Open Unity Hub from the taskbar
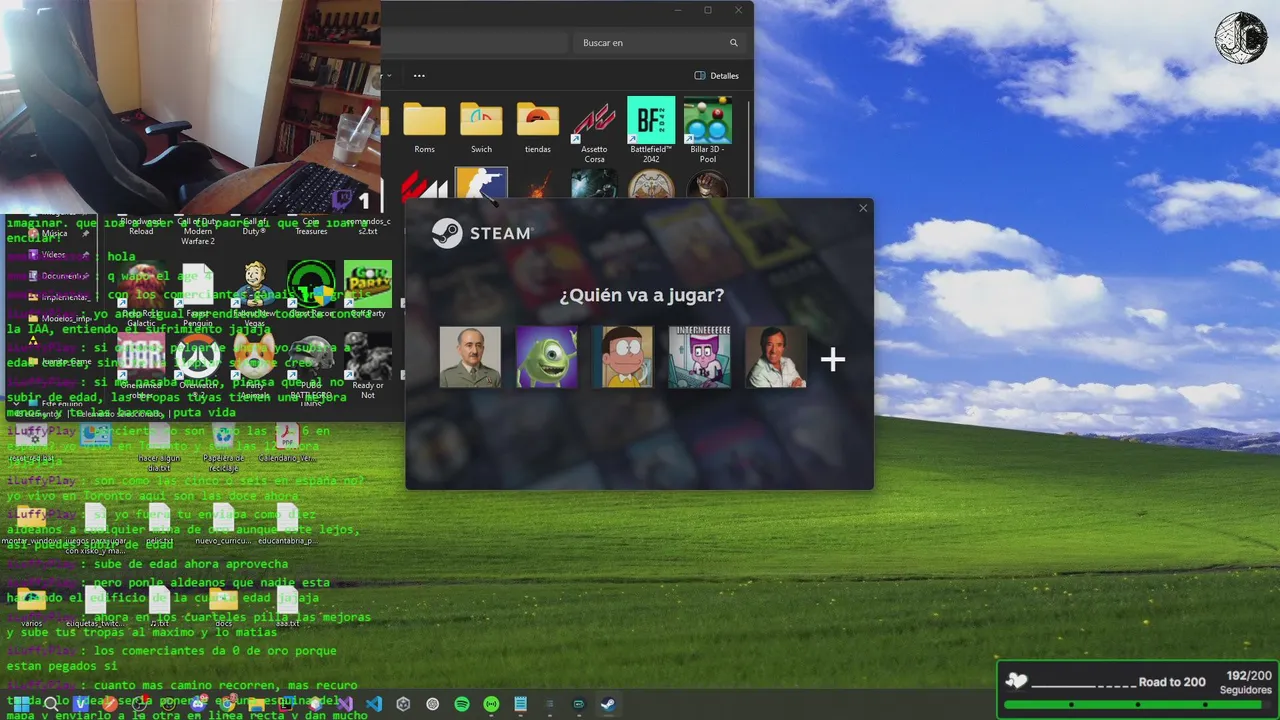1280x720 pixels. [403, 704]
